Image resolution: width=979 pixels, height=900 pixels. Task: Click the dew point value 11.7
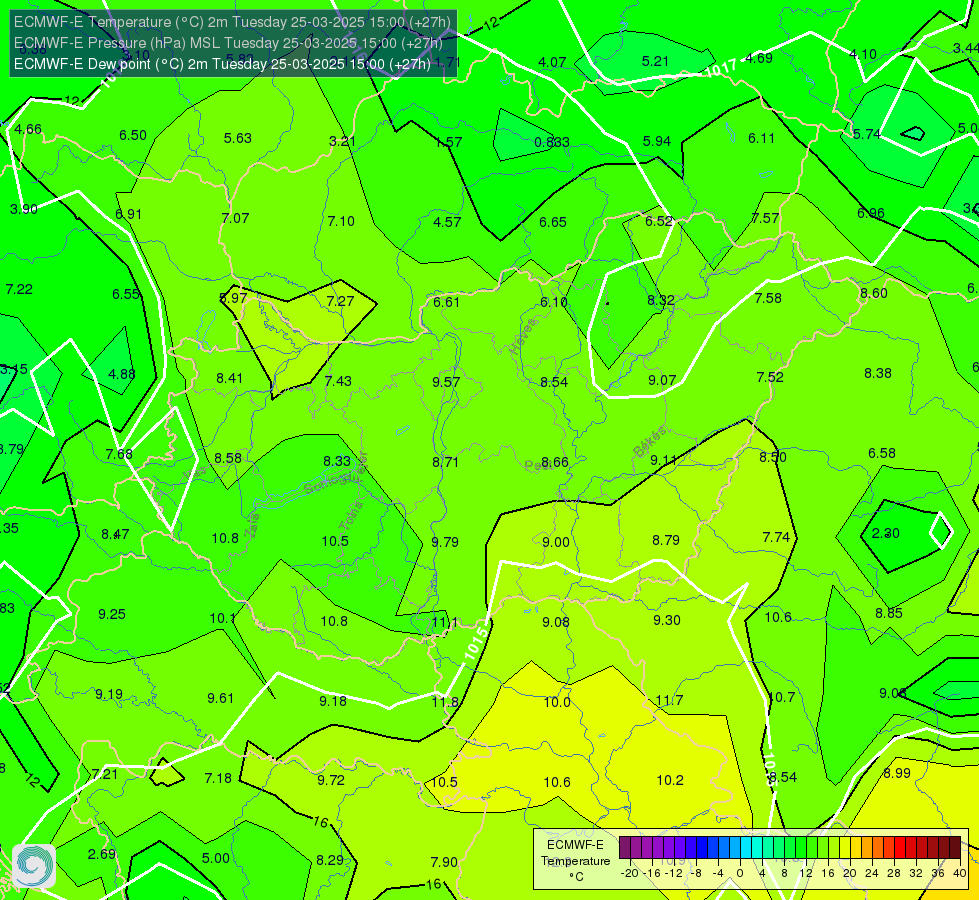(x=669, y=701)
